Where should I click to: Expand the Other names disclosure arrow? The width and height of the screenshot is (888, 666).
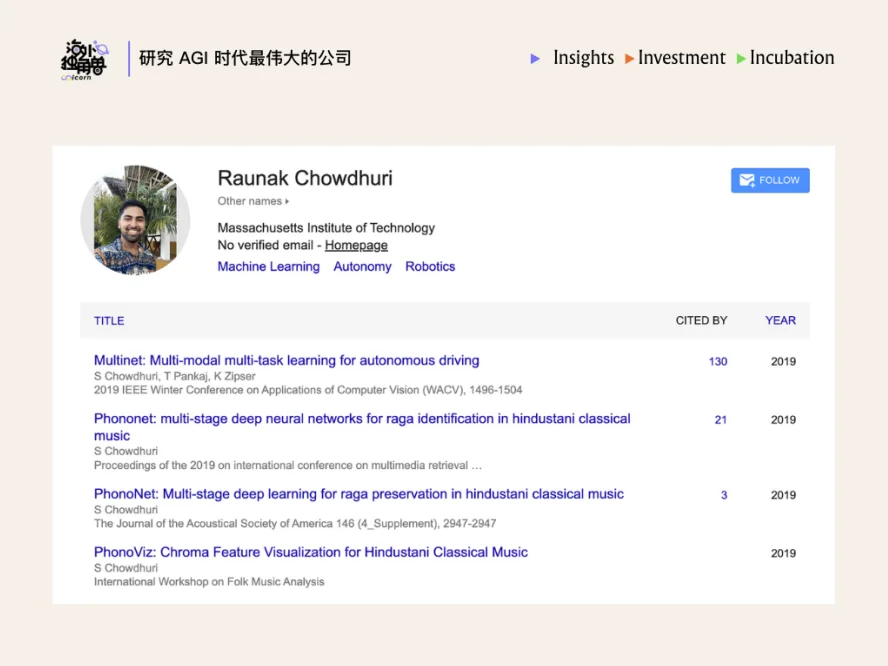[287, 202]
